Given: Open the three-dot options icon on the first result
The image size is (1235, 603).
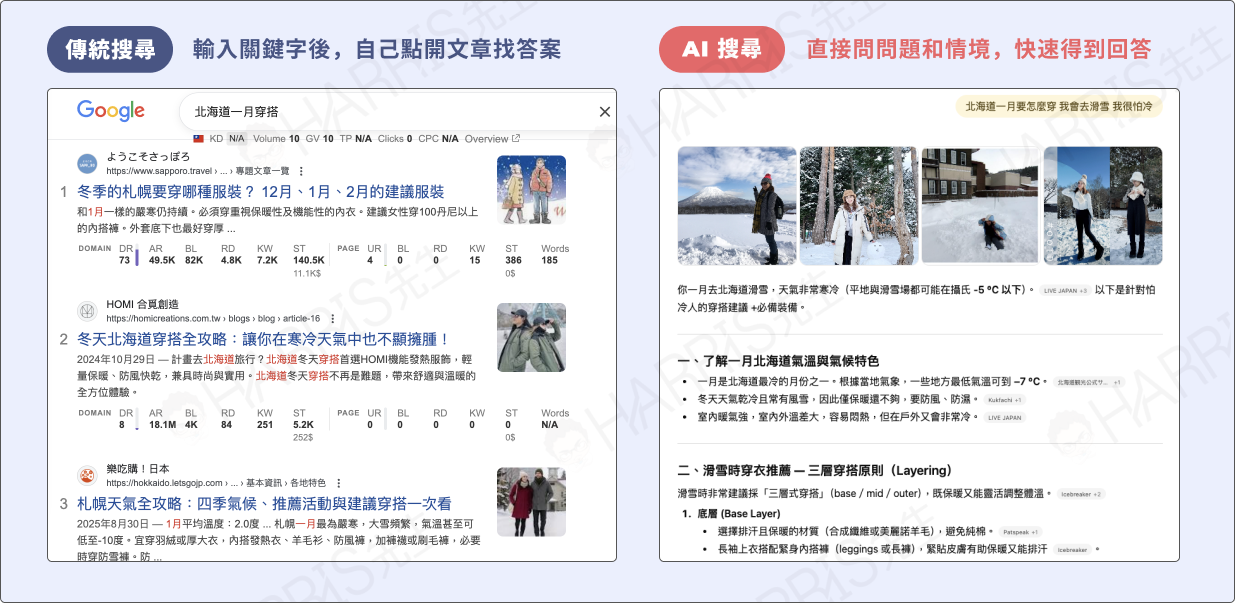Looking at the screenshot, I should click(301, 170).
